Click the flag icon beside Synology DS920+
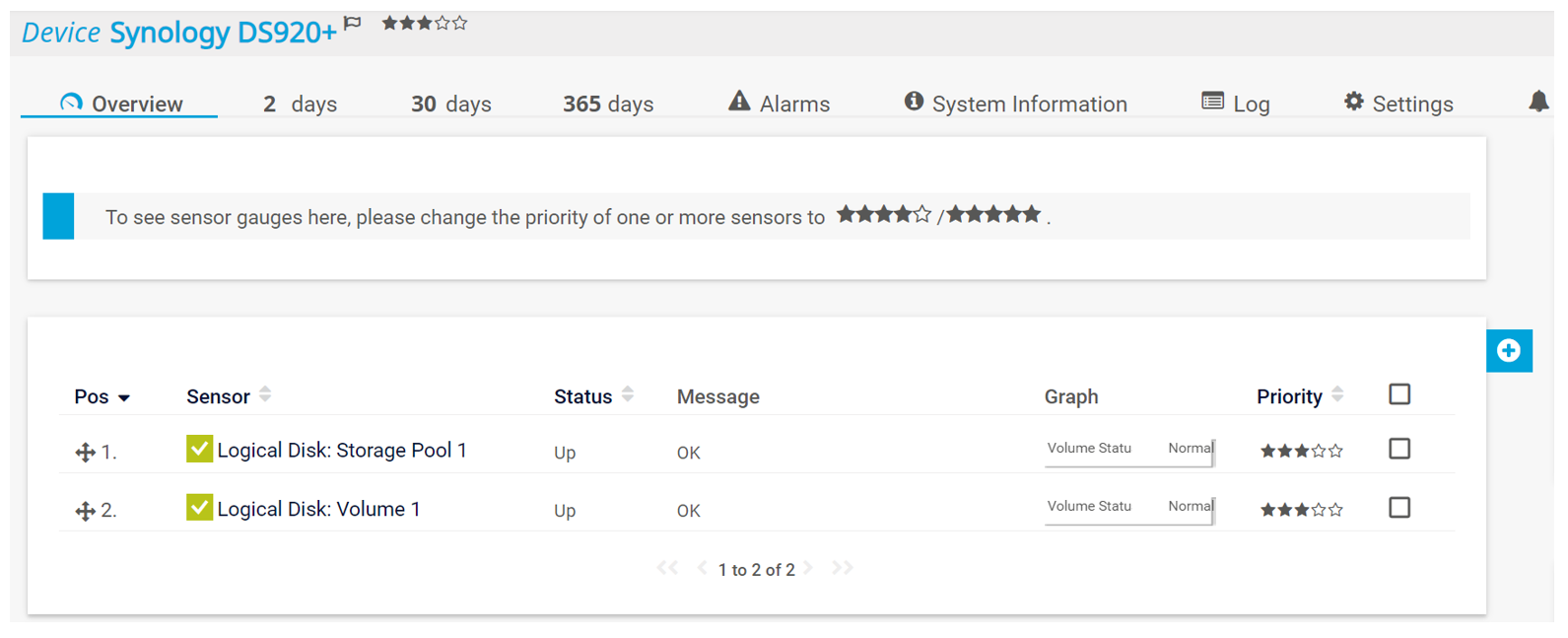The image size is (1568, 638). [353, 23]
